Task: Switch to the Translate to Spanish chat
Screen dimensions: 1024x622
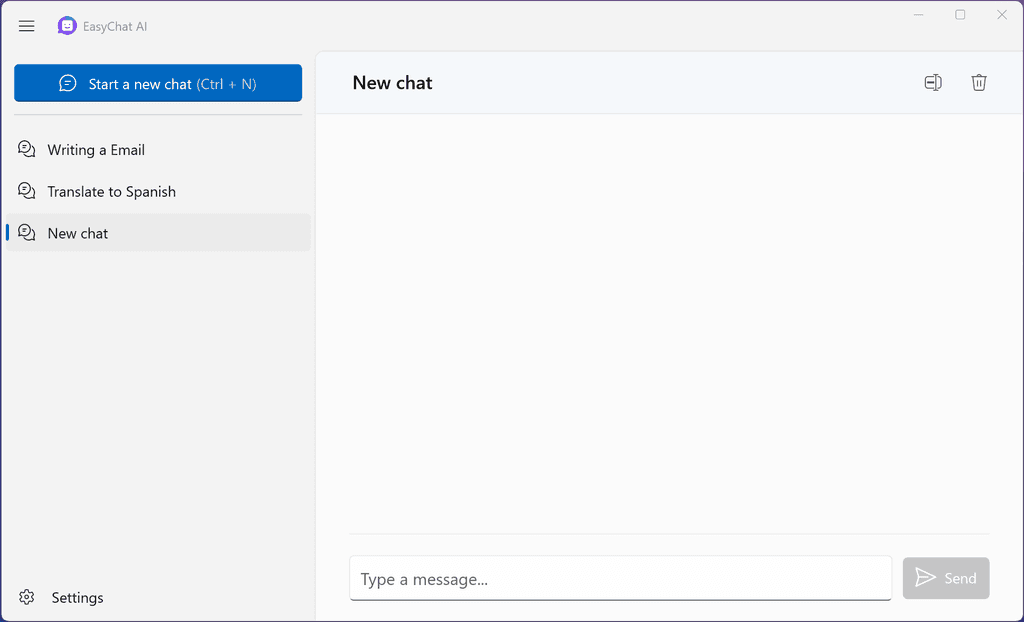Action: pyautogui.click(x=112, y=191)
